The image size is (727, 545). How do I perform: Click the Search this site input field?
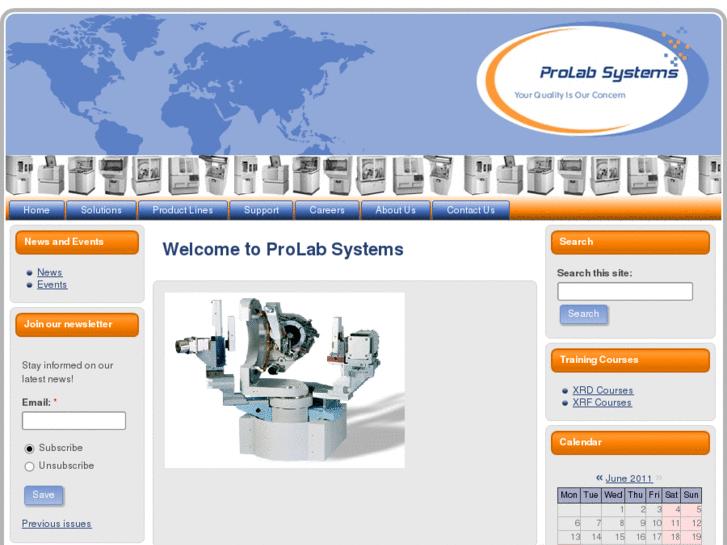pos(625,291)
